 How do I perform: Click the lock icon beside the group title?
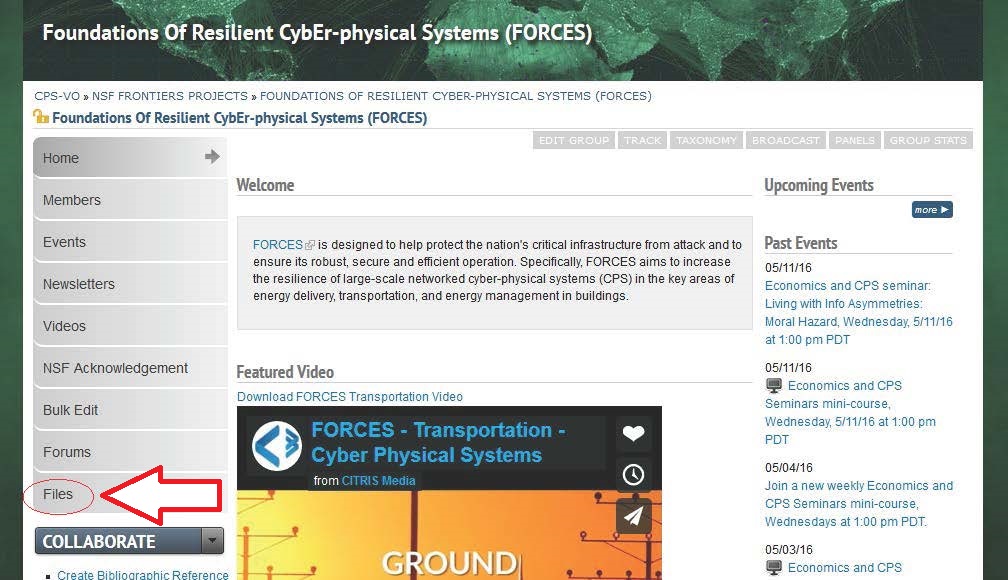coord(41,117)
